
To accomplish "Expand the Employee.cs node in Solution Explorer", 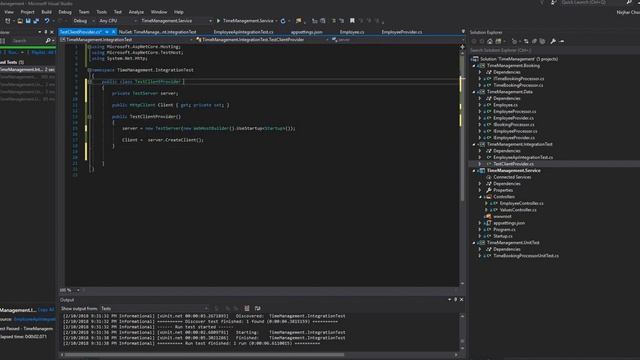I will (x=480, y=105).
